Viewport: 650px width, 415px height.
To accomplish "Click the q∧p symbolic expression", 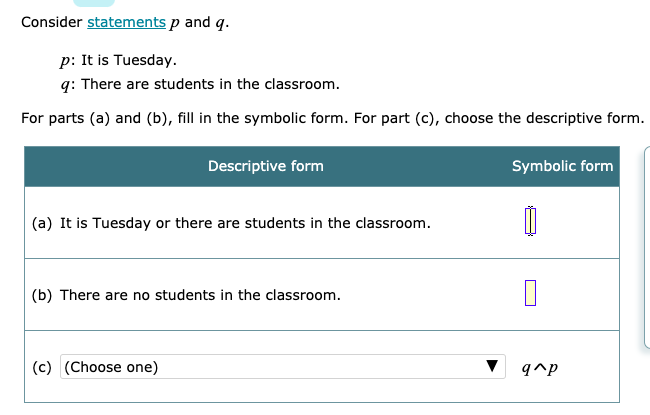I will click(x=540, y=367).
